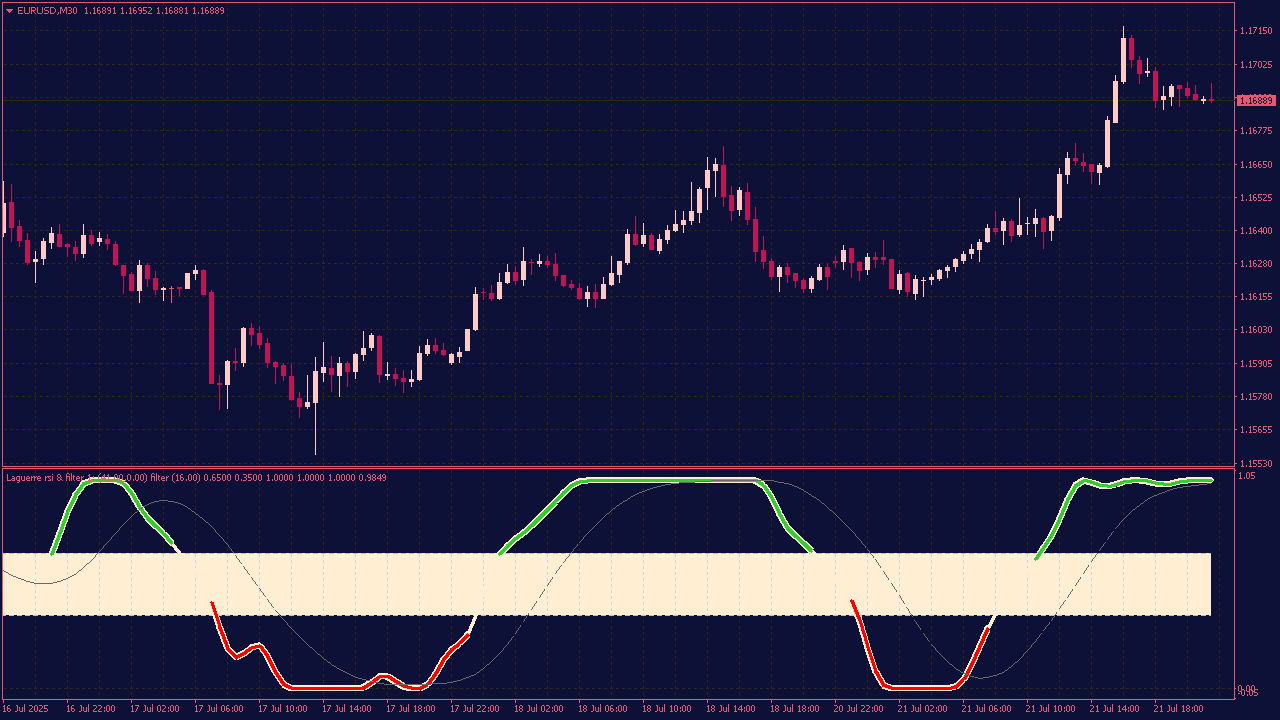Image resolution: width=1280 pixels, height=720 pixels.
Task: Click the 1.17150 price scale label
Action: tap(1255, 32)
